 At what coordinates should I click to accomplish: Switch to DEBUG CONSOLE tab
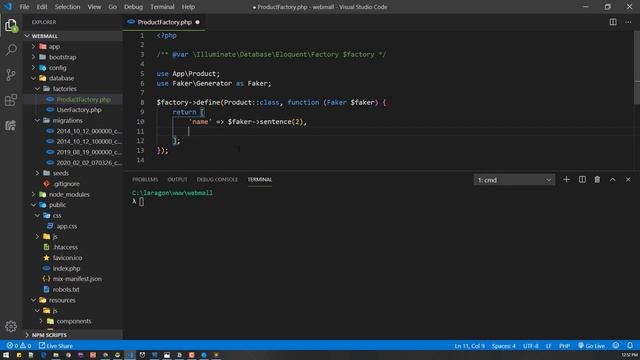coord(217,180)
